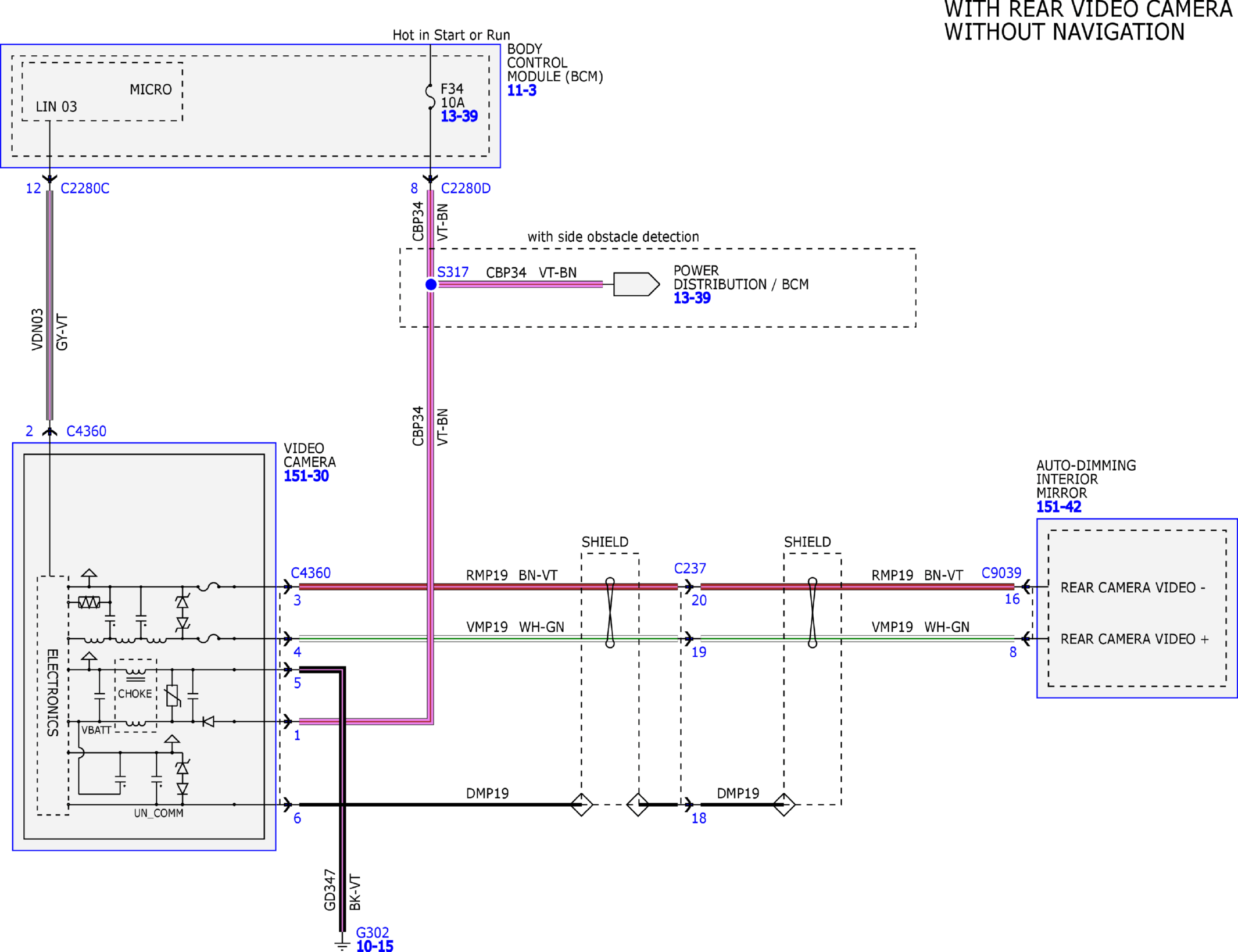Select the C2280D connector label
1238x952 pixels.
(x=466, y=188)
